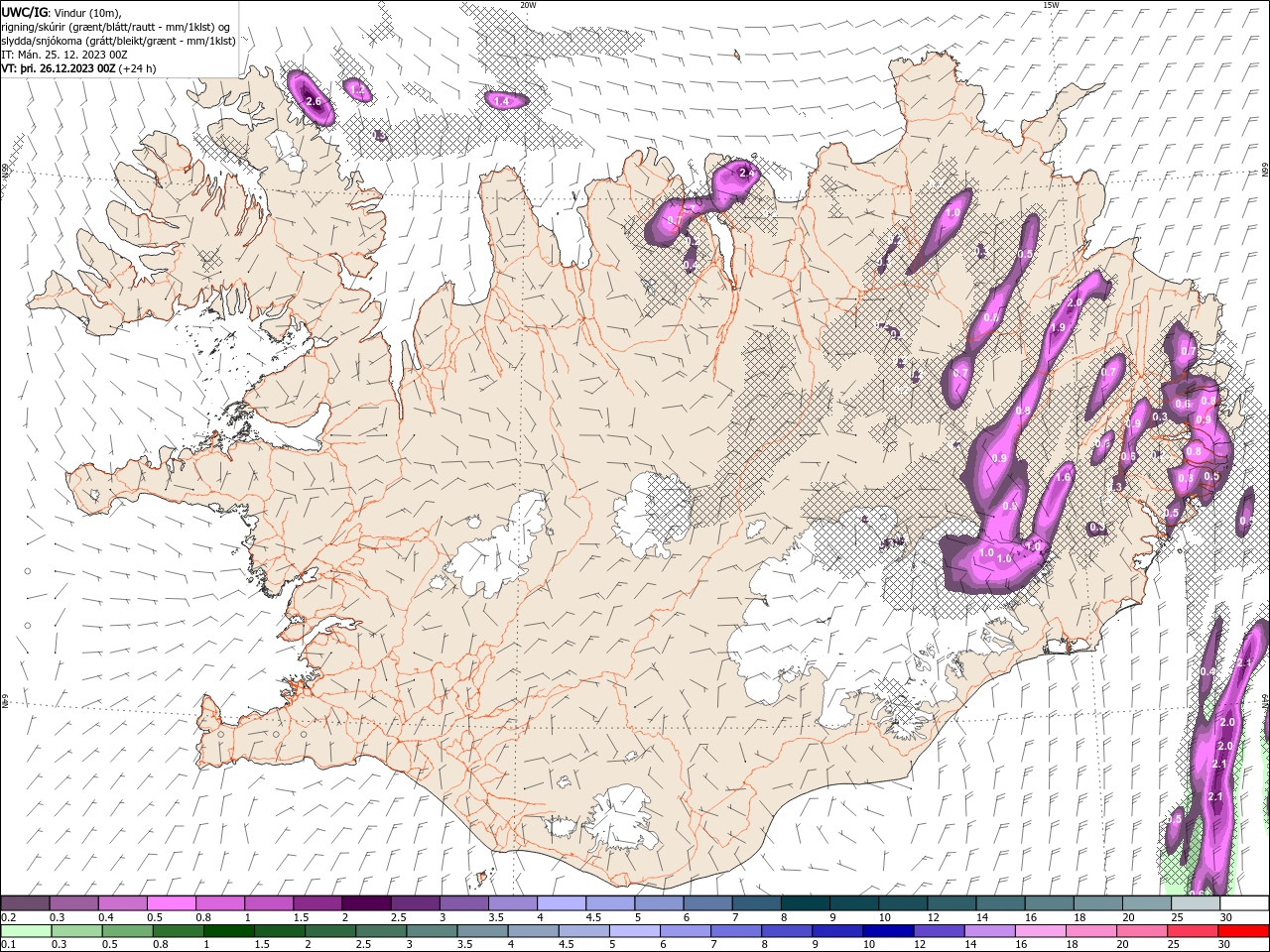
Task: Click the '1.4' precipitation value on the map
Action: click(x=501, y=101)
